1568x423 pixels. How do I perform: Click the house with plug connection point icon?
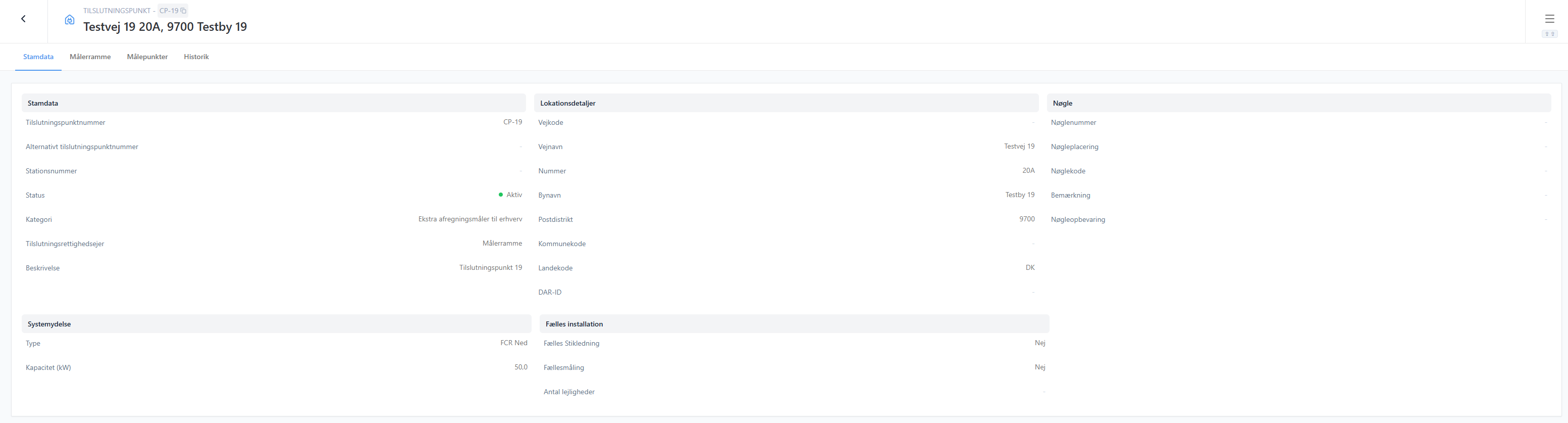pos(70,20)
